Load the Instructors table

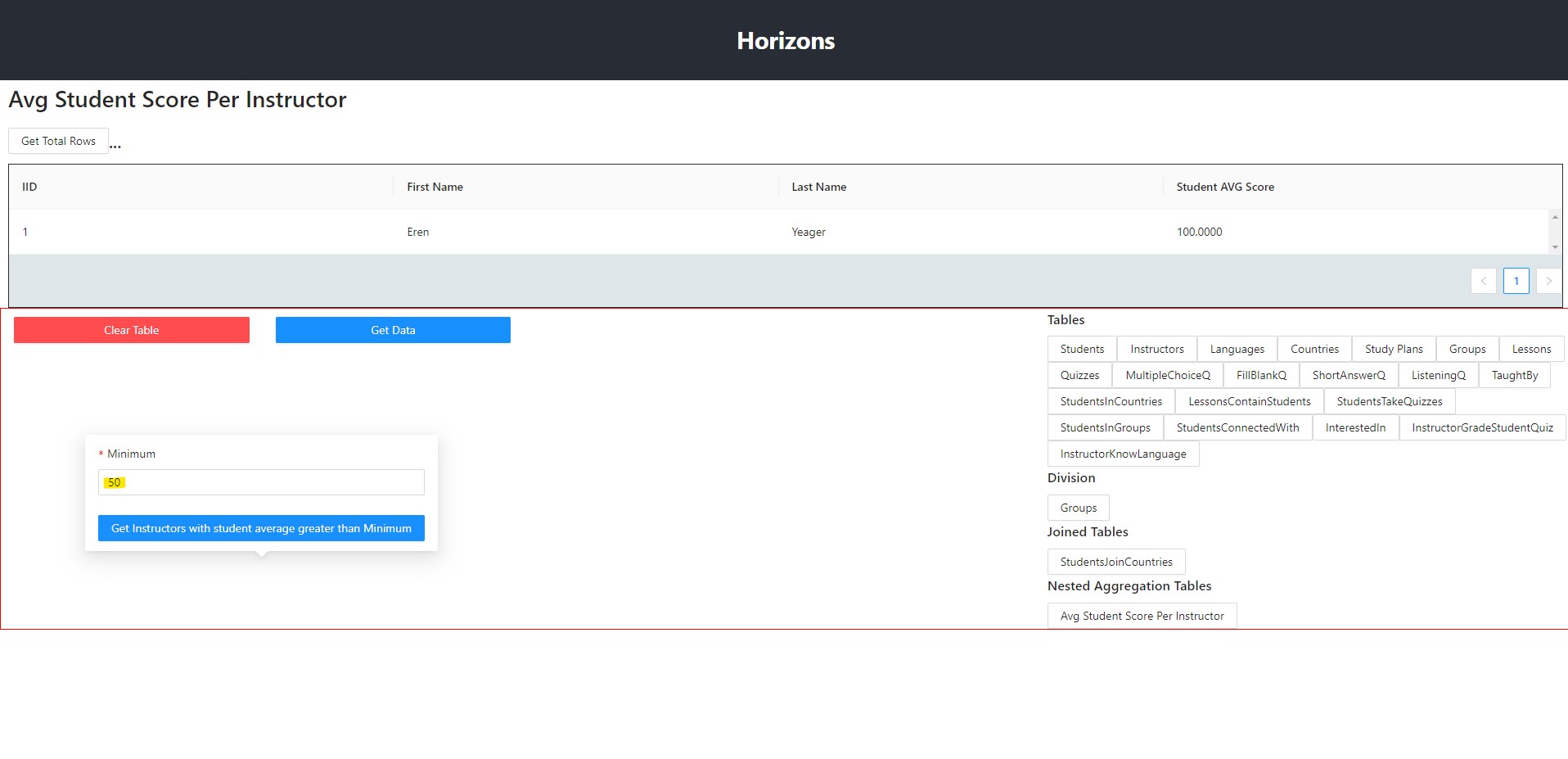(1156, 349)
